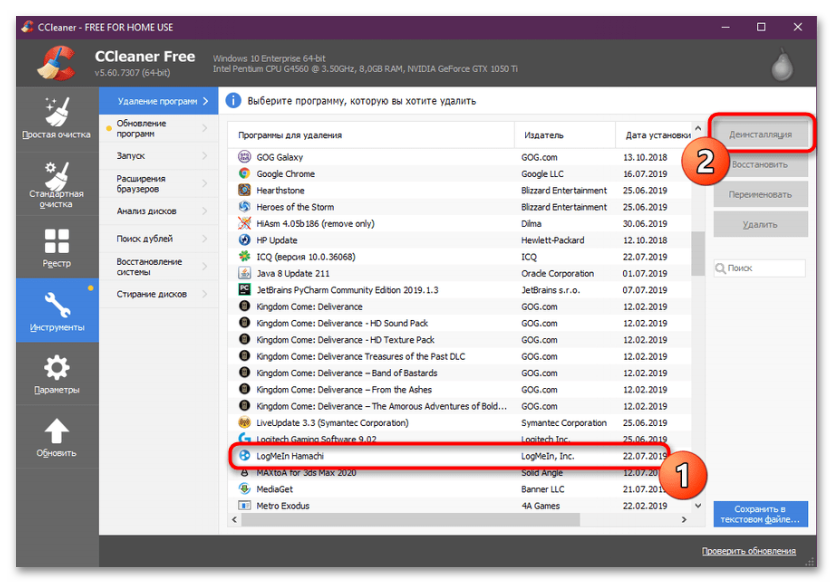Select the Heroes of the Storm icon
Viewport: 834px width, 583px height.
(244, 206)
